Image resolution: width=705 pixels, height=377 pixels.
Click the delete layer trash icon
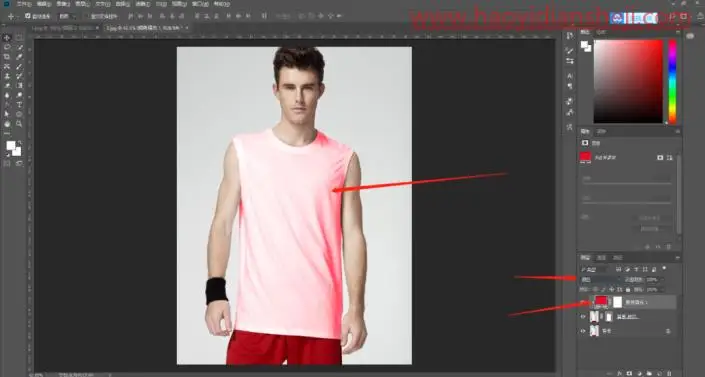tap(669, 373)
